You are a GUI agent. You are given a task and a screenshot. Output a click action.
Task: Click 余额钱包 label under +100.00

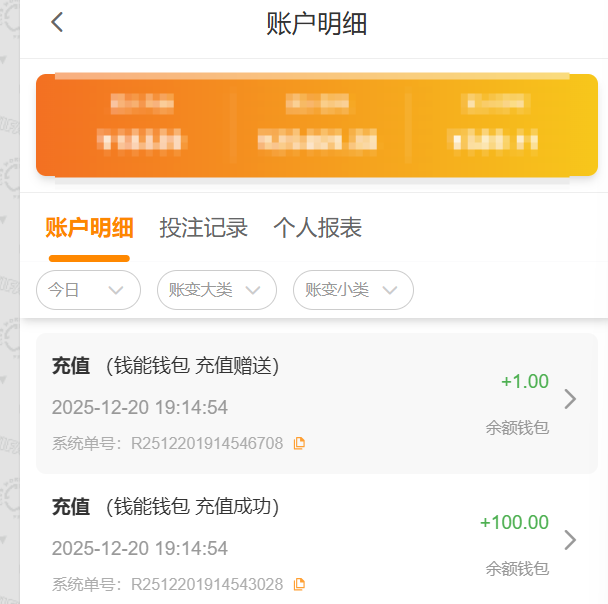pyautogui.click(x=517, y=569)
